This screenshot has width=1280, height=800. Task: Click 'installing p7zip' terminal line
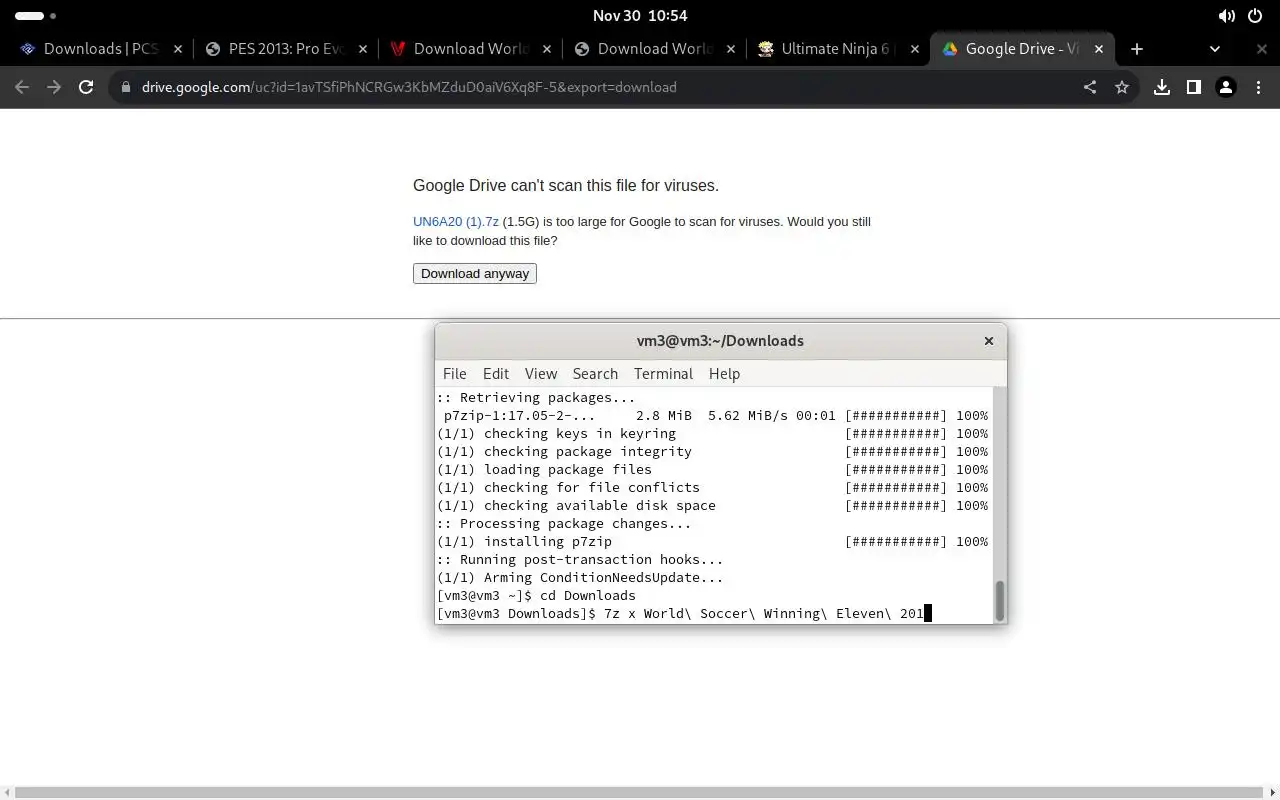[x=712, y=541]
